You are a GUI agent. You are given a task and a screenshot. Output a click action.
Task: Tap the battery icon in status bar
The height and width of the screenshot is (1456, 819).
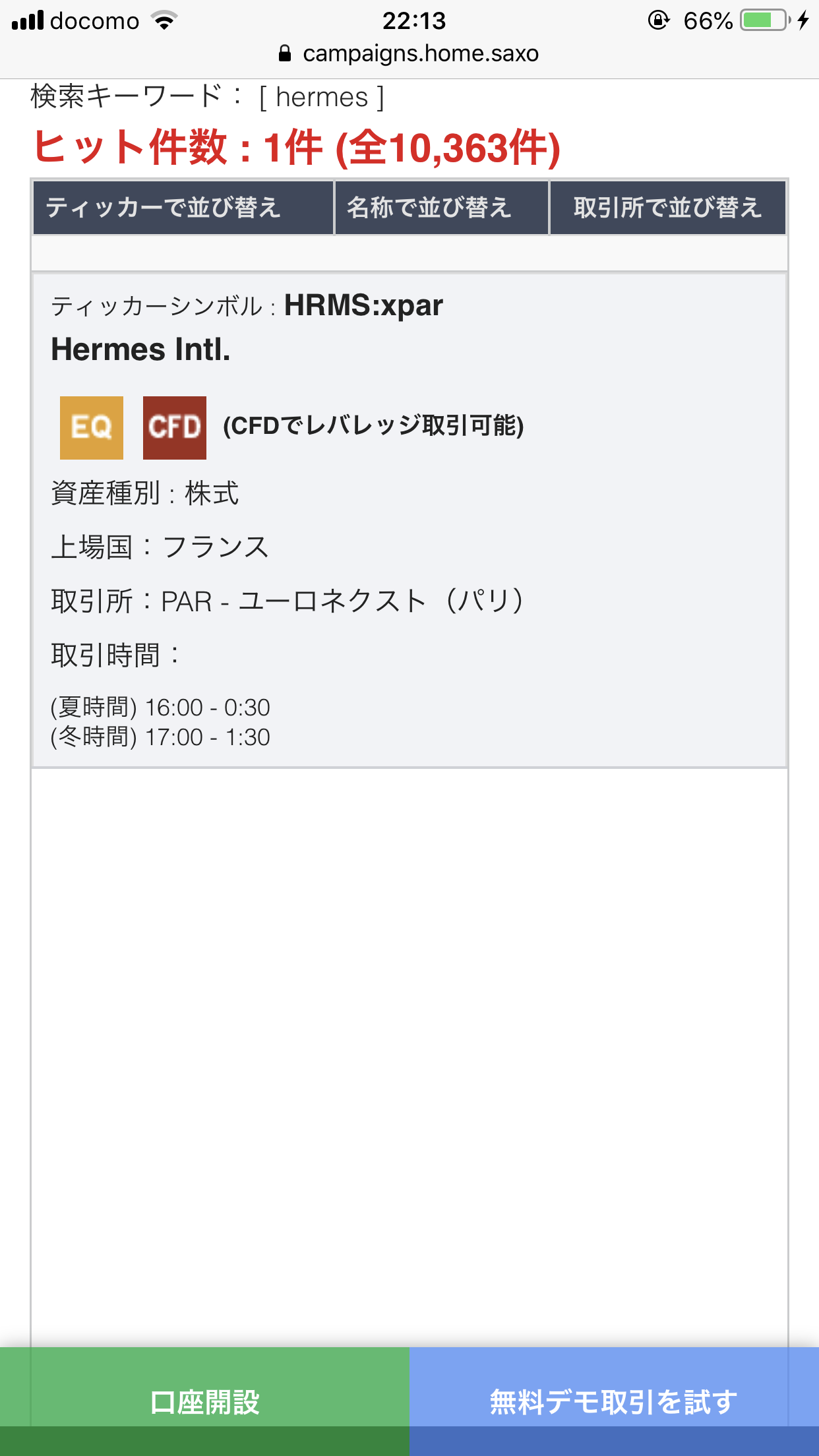(x=764, y=20)
